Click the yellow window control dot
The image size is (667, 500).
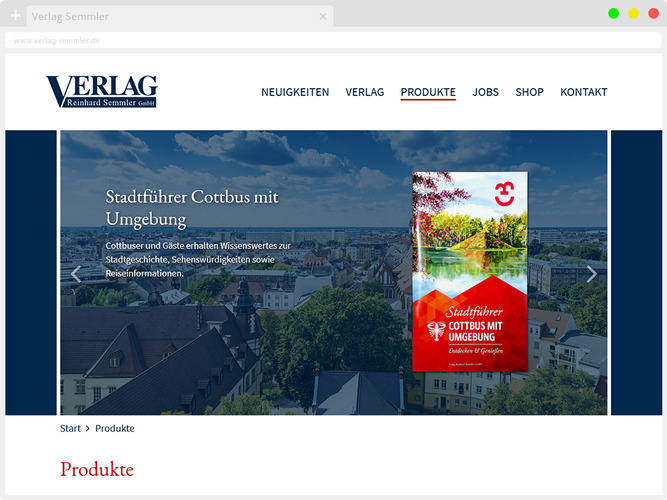point(633,14)
